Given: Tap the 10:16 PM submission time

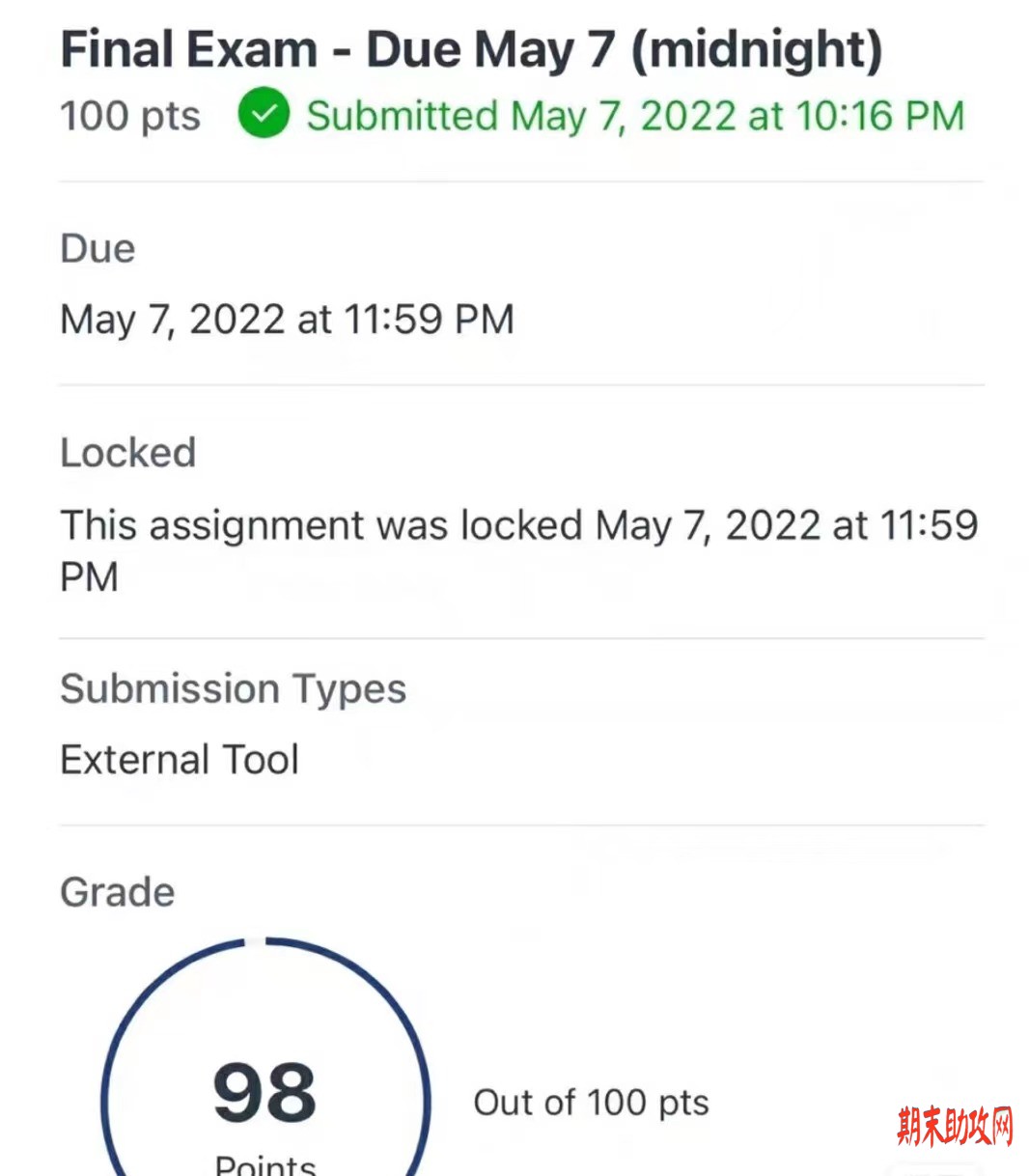Looking at the screenshot, I should tap(879, 116).
